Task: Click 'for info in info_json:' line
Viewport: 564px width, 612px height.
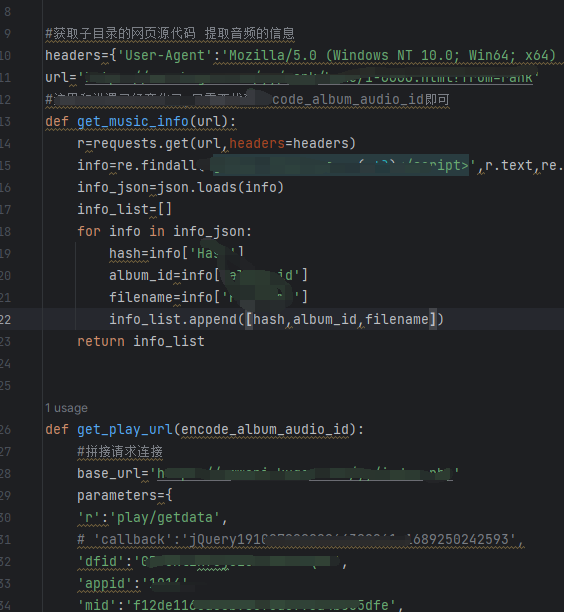Action: (165, 231)
